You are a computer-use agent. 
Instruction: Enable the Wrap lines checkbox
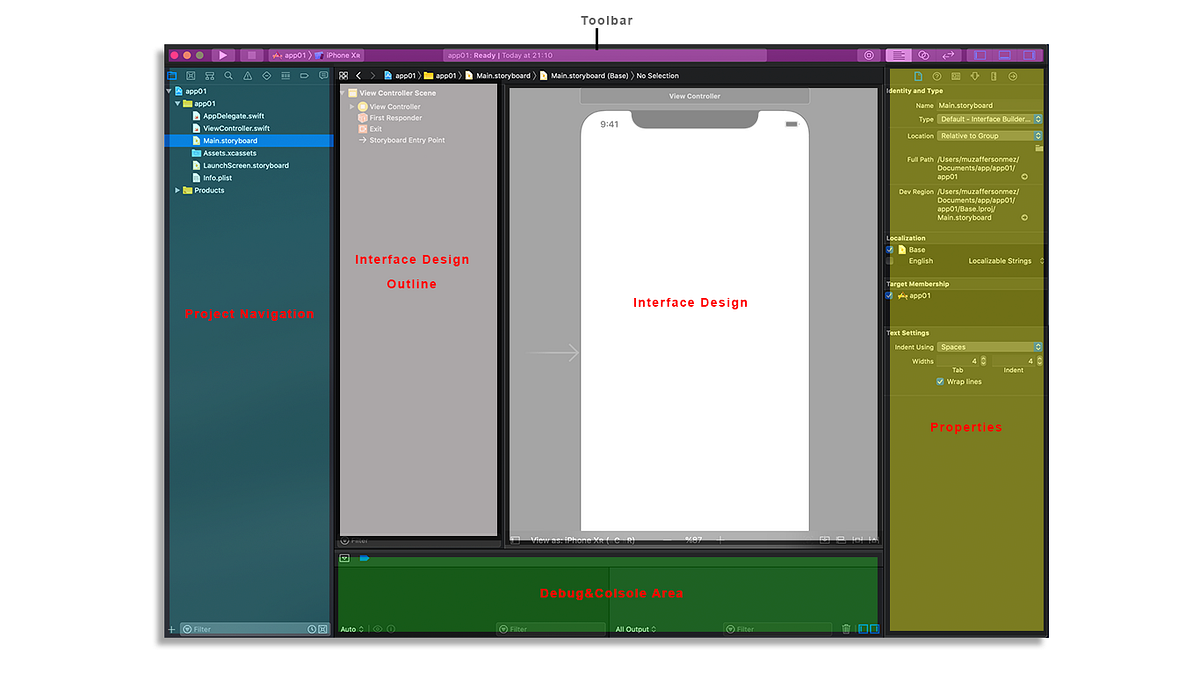939,381
